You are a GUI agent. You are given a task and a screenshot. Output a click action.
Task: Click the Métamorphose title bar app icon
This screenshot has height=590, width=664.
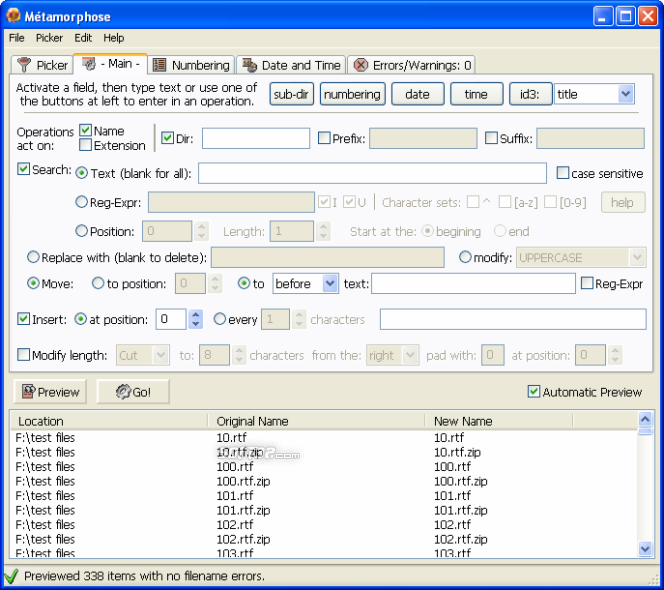pyautogui.click(x=13, y=15)
